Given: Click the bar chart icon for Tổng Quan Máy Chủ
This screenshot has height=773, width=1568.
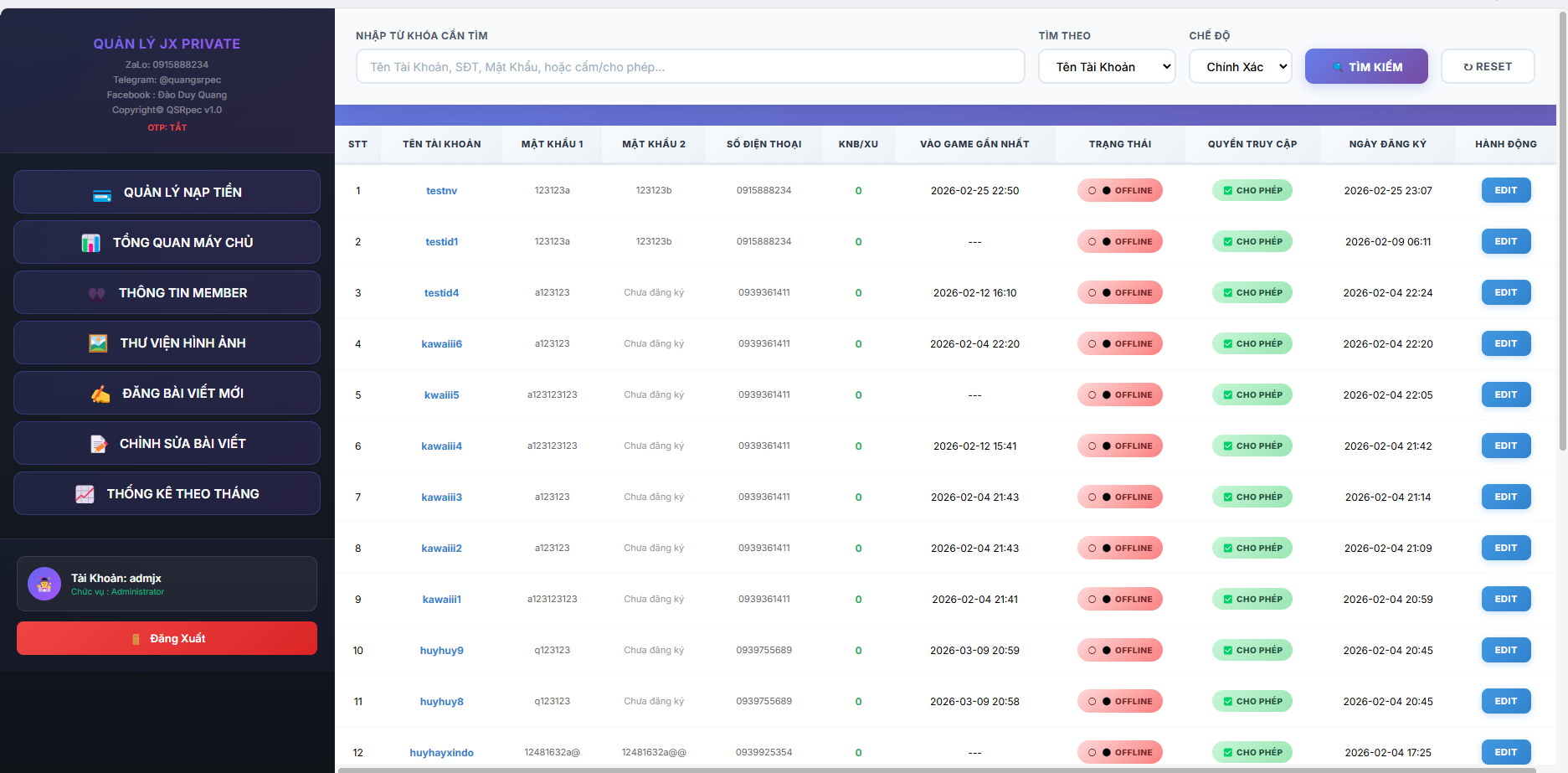Looking at the screenshot, I should (90, 243).
